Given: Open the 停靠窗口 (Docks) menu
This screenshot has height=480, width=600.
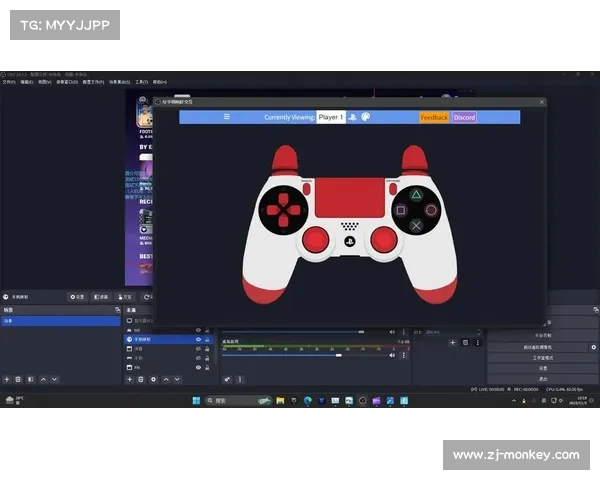Looking at the screenshot, I should (x=67, y=82).
